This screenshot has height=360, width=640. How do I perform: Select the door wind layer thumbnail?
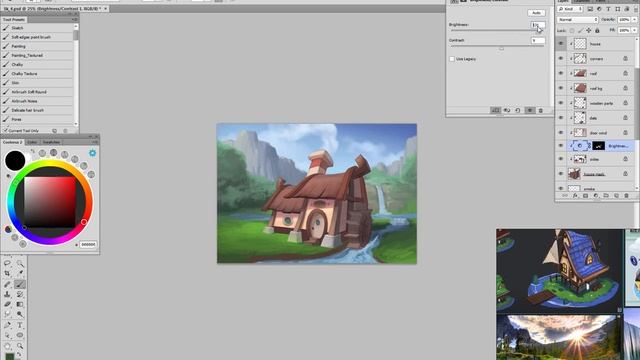pyautogui.click(x=580, y=133)
